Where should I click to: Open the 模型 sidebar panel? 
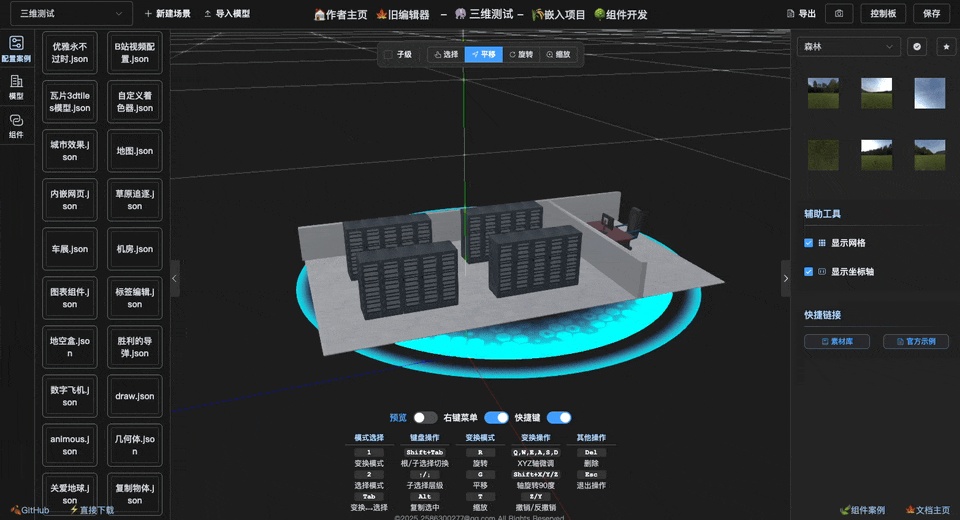pos(17,88)
